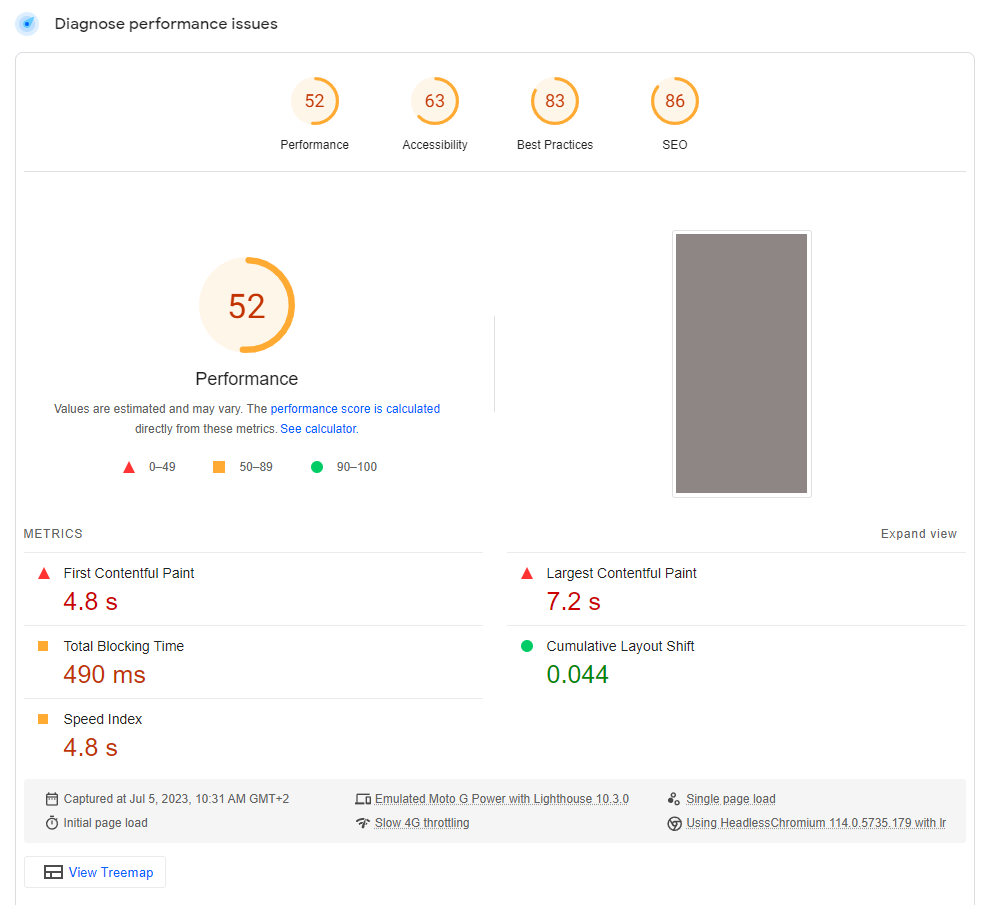The height and width of the screenshot is (905, 991).
Task: Click the treemap icon inside View Treemap button
Action: point(51,871)
